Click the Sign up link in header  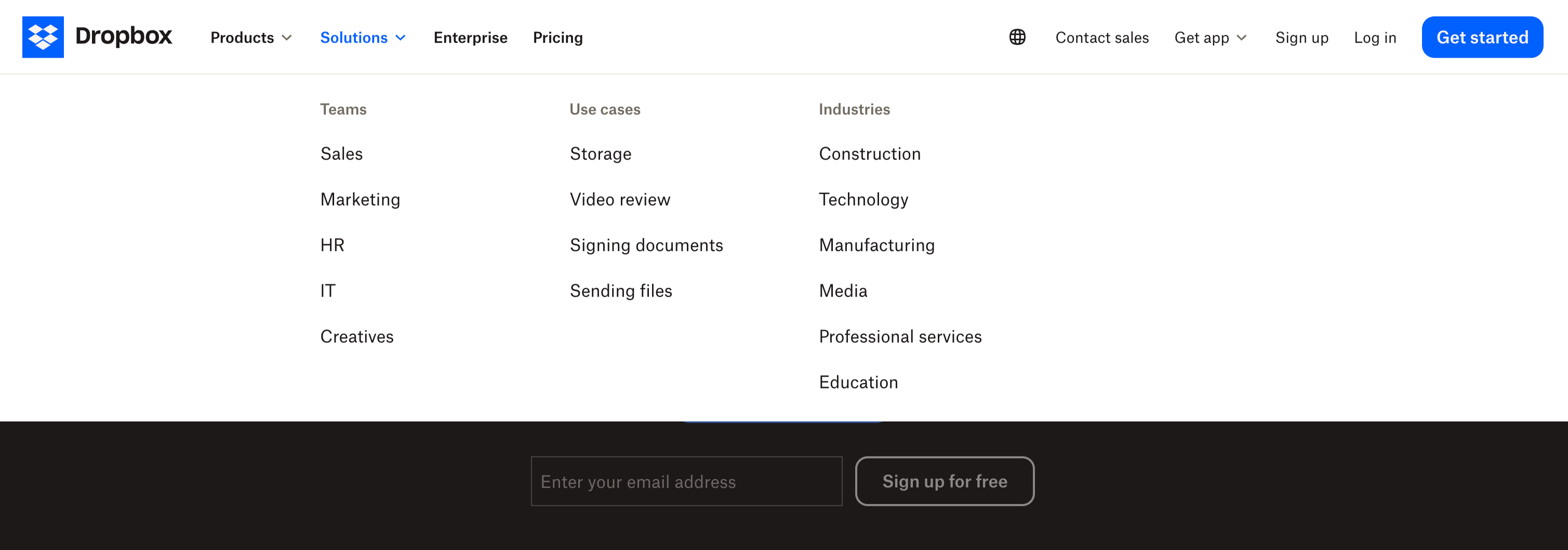pyautogui.click(x=1301, y=38)
